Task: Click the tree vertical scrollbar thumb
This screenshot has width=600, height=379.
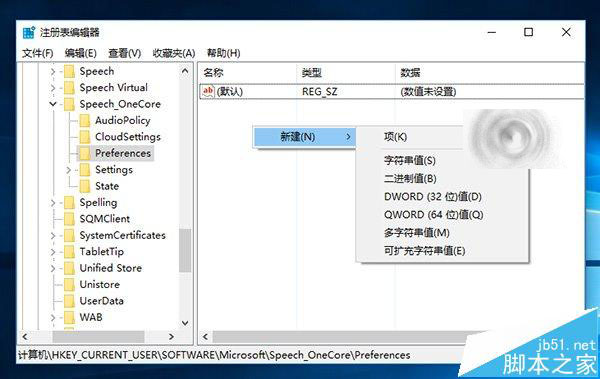Action: (185, 250)
